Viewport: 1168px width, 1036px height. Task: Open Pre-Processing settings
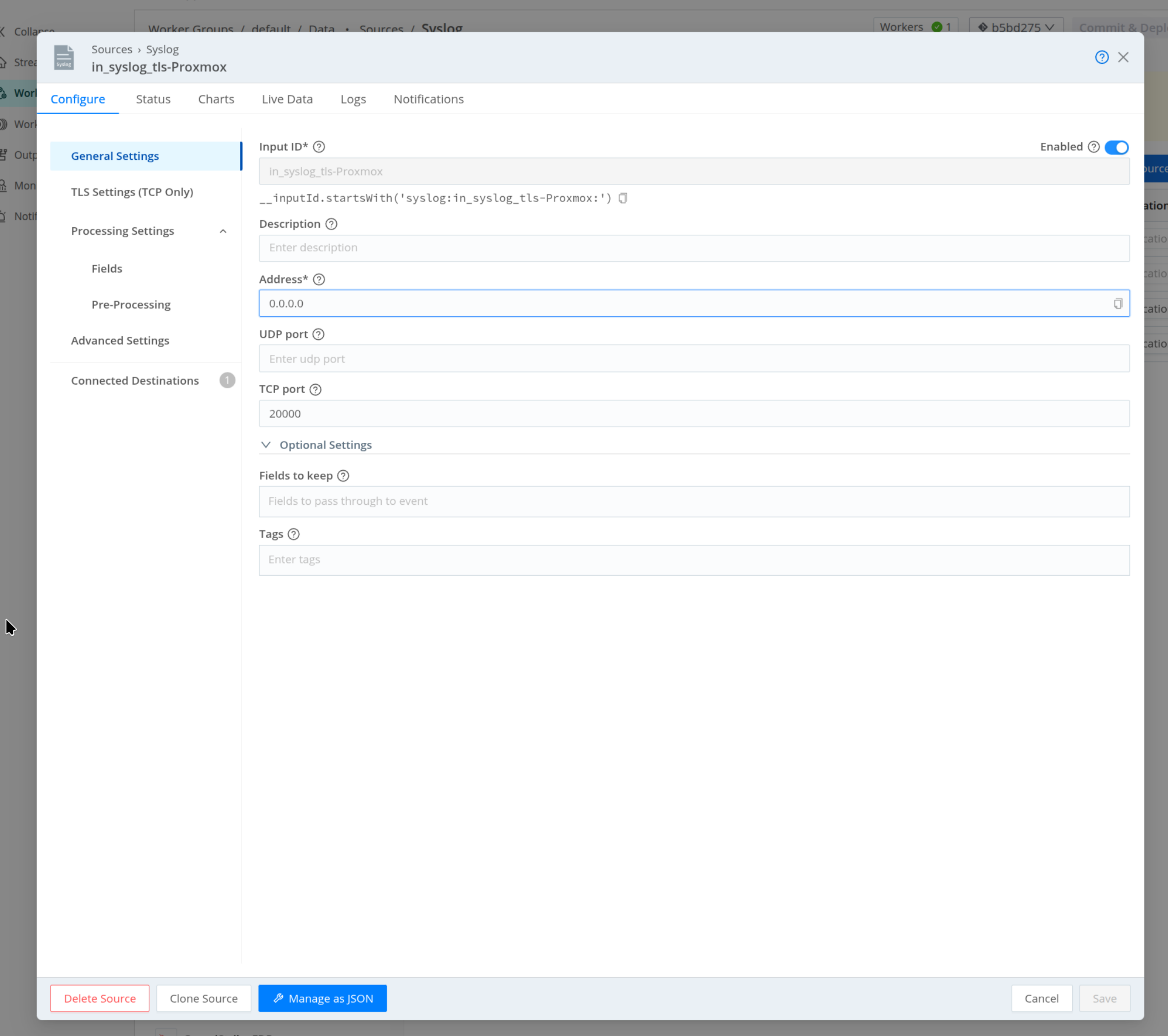[x=131, y=304]
